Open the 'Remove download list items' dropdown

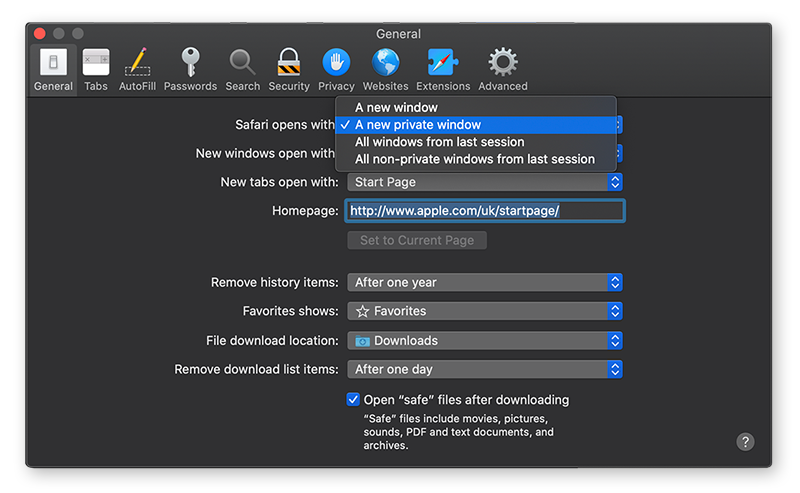click(485, 369)
